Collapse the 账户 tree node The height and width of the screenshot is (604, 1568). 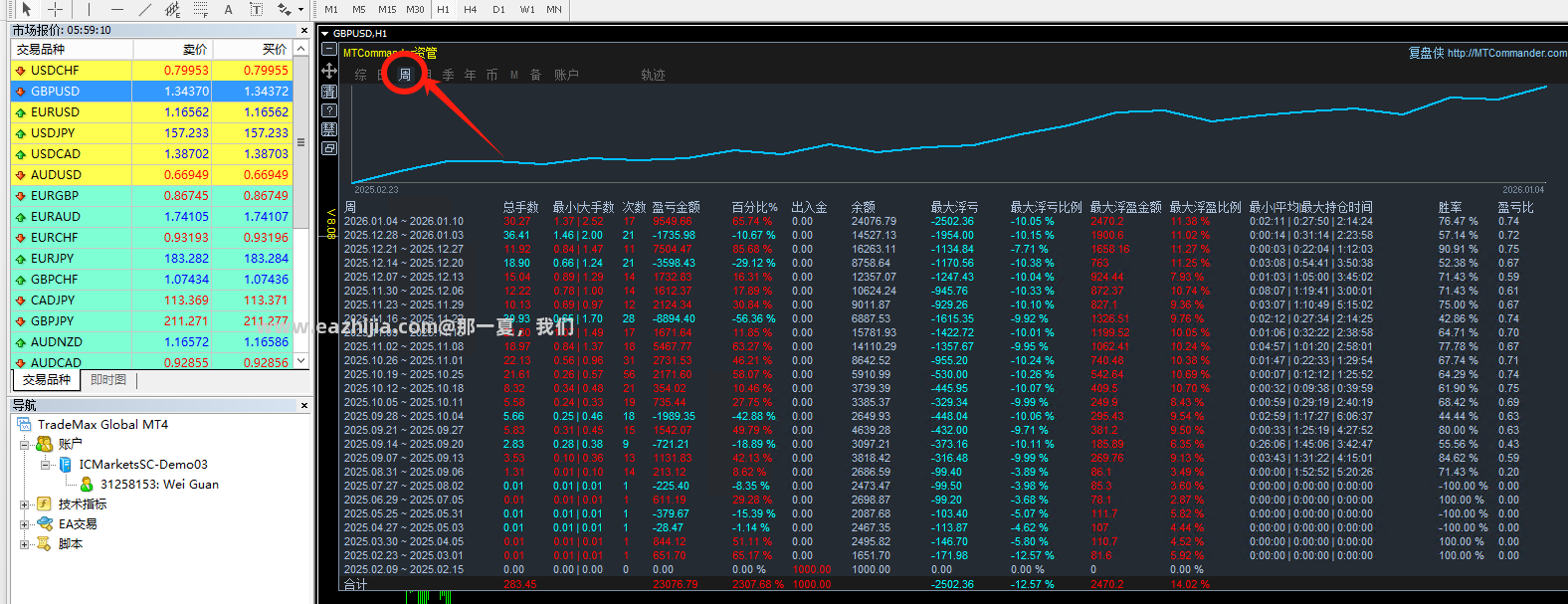tap(25, 445)
